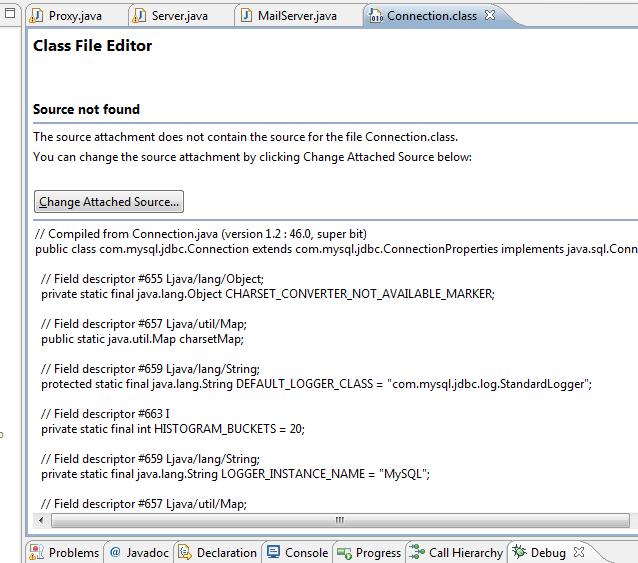638x563 pixels.
Task: Click the Javadoc @ icon
Action: click(115, 552)
